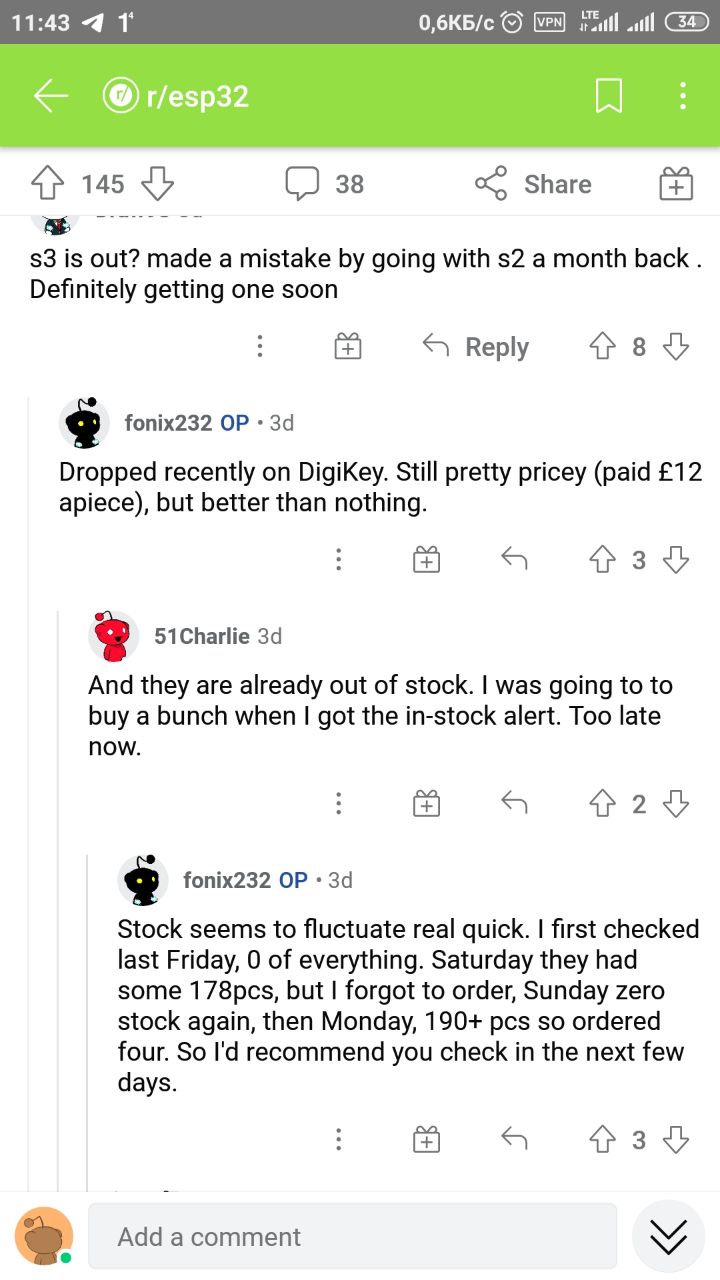The image size is (720, 1280).
Task: Open the post overflow menu
Action: pyautogui.click(x=682, y=96)
